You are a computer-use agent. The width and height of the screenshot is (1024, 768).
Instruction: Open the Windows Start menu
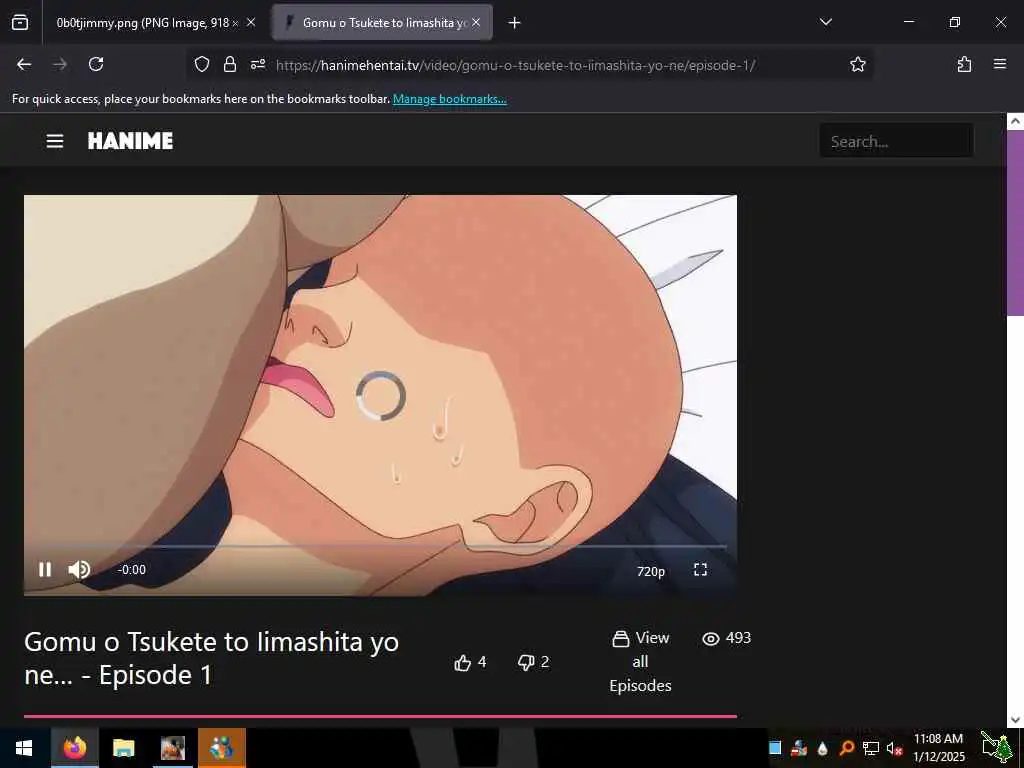click(24, 748)
